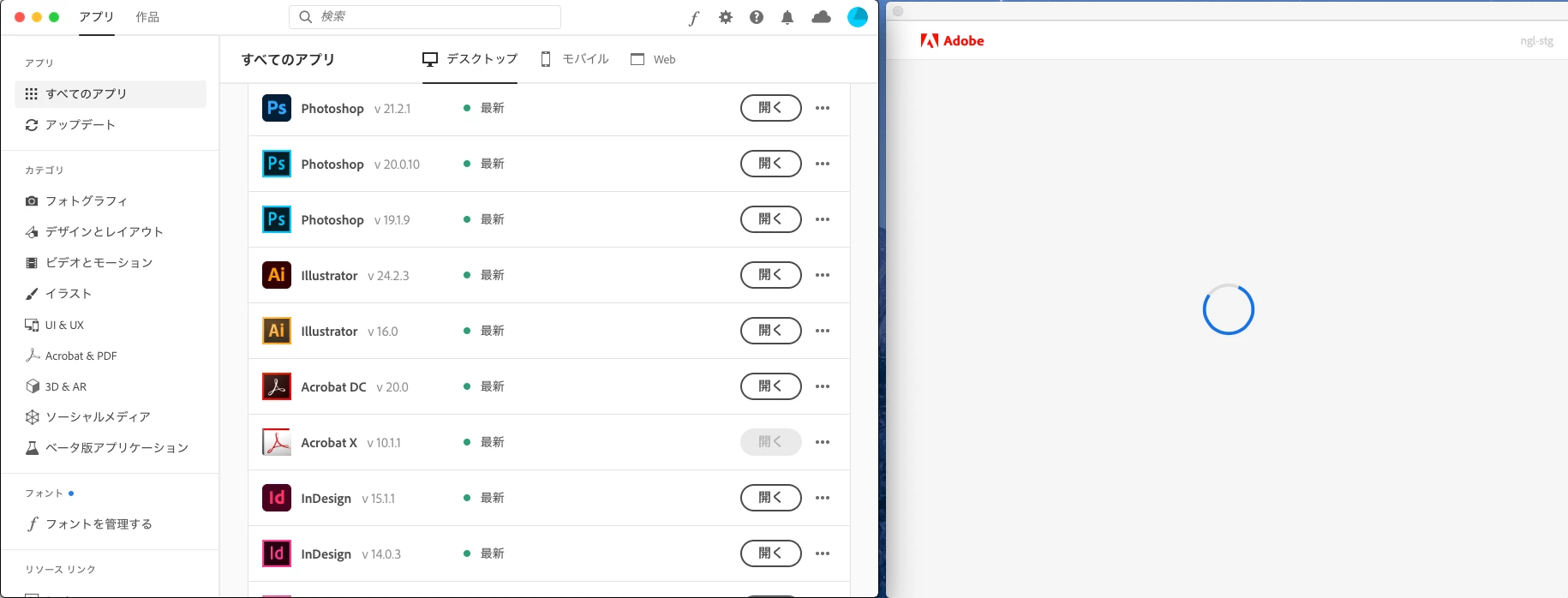Screen dimensions: 1568x598
Task: Open cloud activity icon
Action: [x=821, y=17]
